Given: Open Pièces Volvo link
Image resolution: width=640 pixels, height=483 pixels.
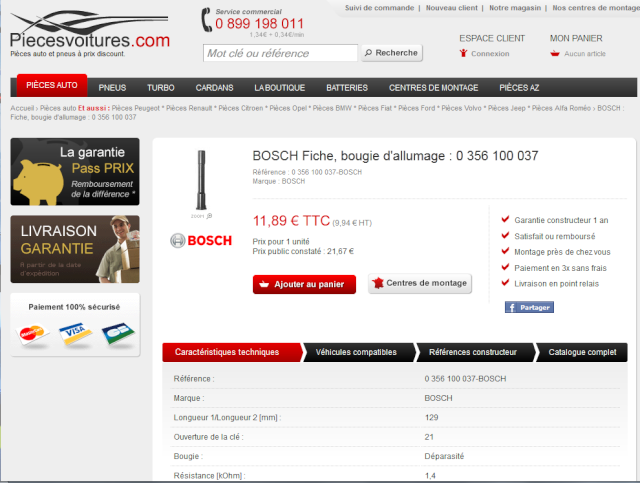Looking at the screenshot, I should click(461, 108).
